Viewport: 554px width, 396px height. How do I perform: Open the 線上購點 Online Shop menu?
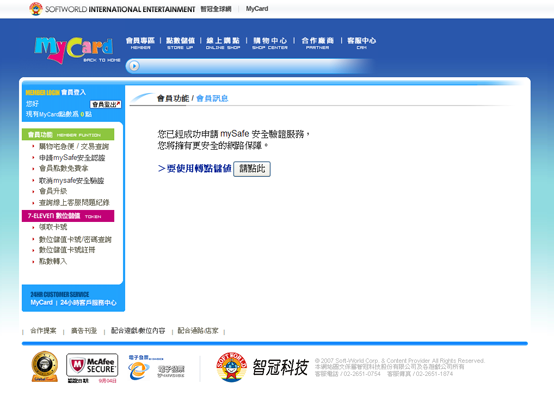[223, 43]
